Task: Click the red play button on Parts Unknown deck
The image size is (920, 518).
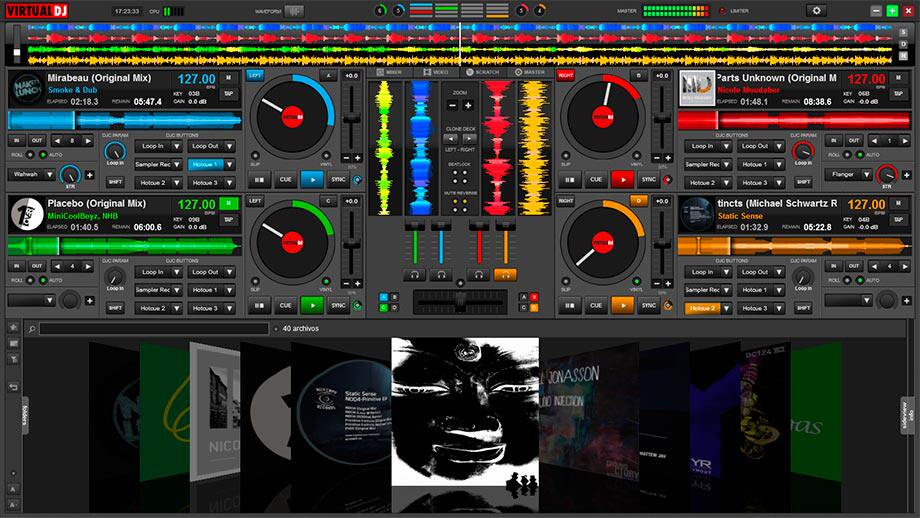Action: [x=622, y=180]
